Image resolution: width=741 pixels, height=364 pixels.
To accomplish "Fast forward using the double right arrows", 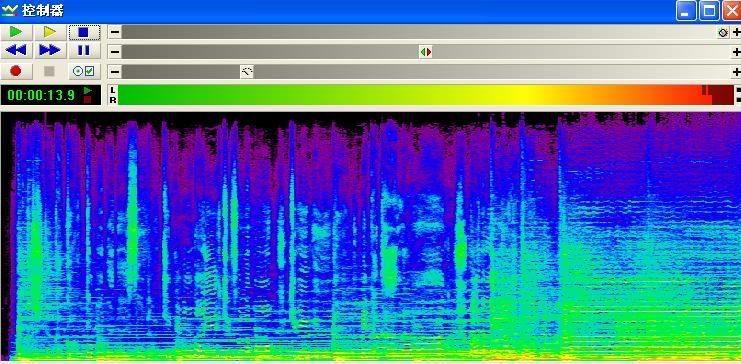I will [50, 50].
